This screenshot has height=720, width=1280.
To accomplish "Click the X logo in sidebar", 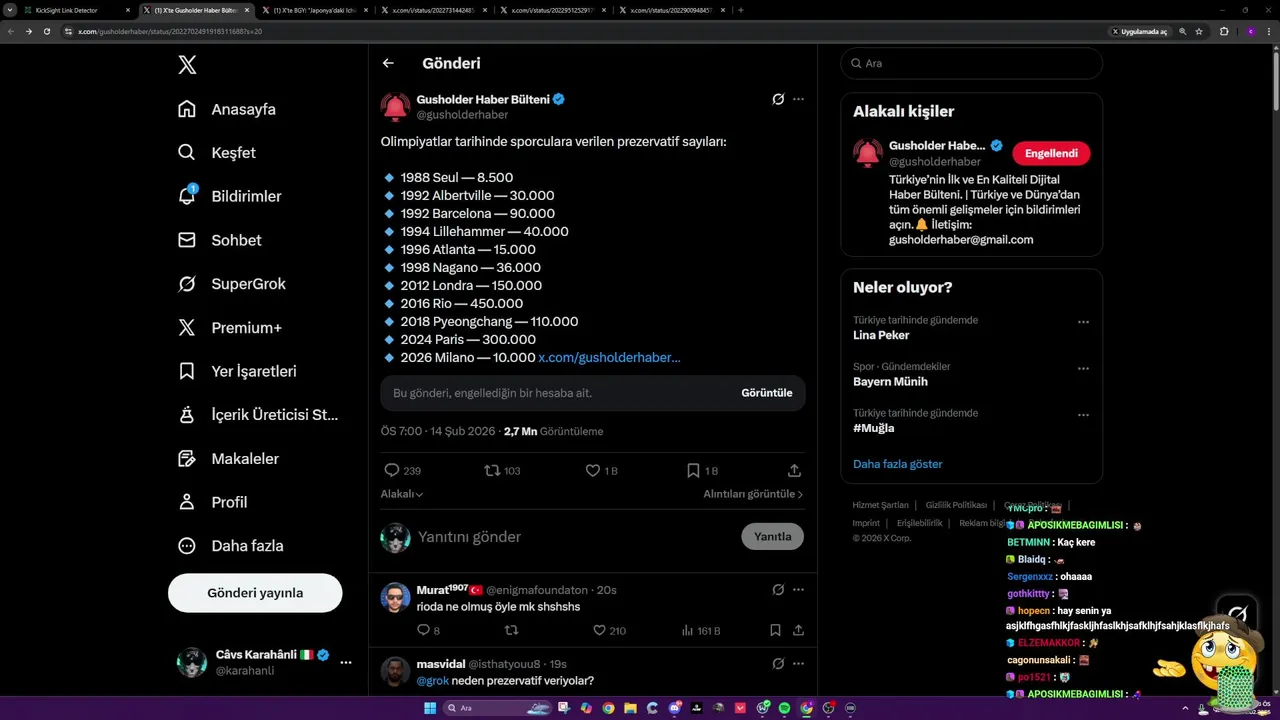I will click(x=187, y=65).
